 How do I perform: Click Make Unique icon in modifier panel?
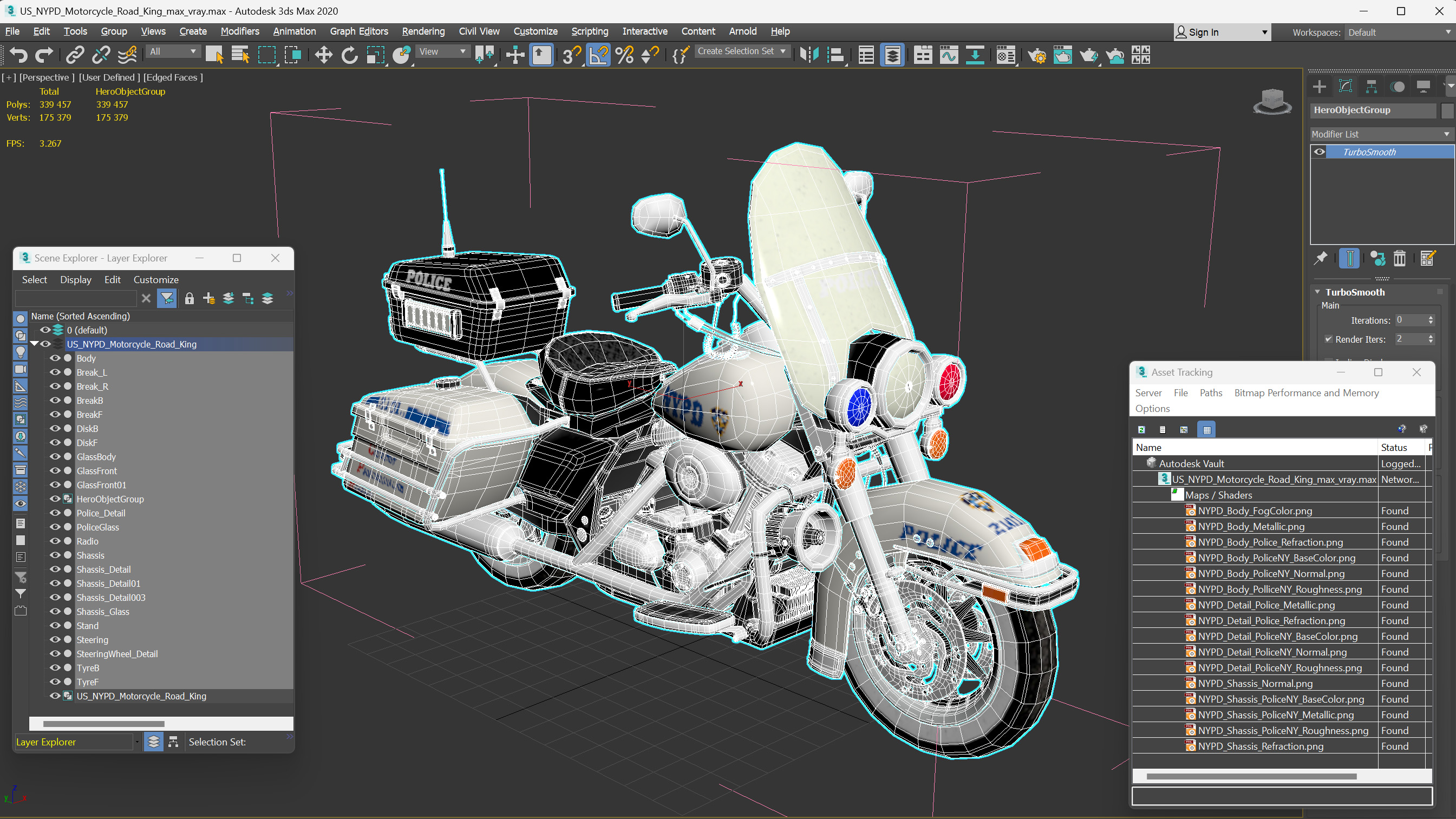click(1378, 258)
